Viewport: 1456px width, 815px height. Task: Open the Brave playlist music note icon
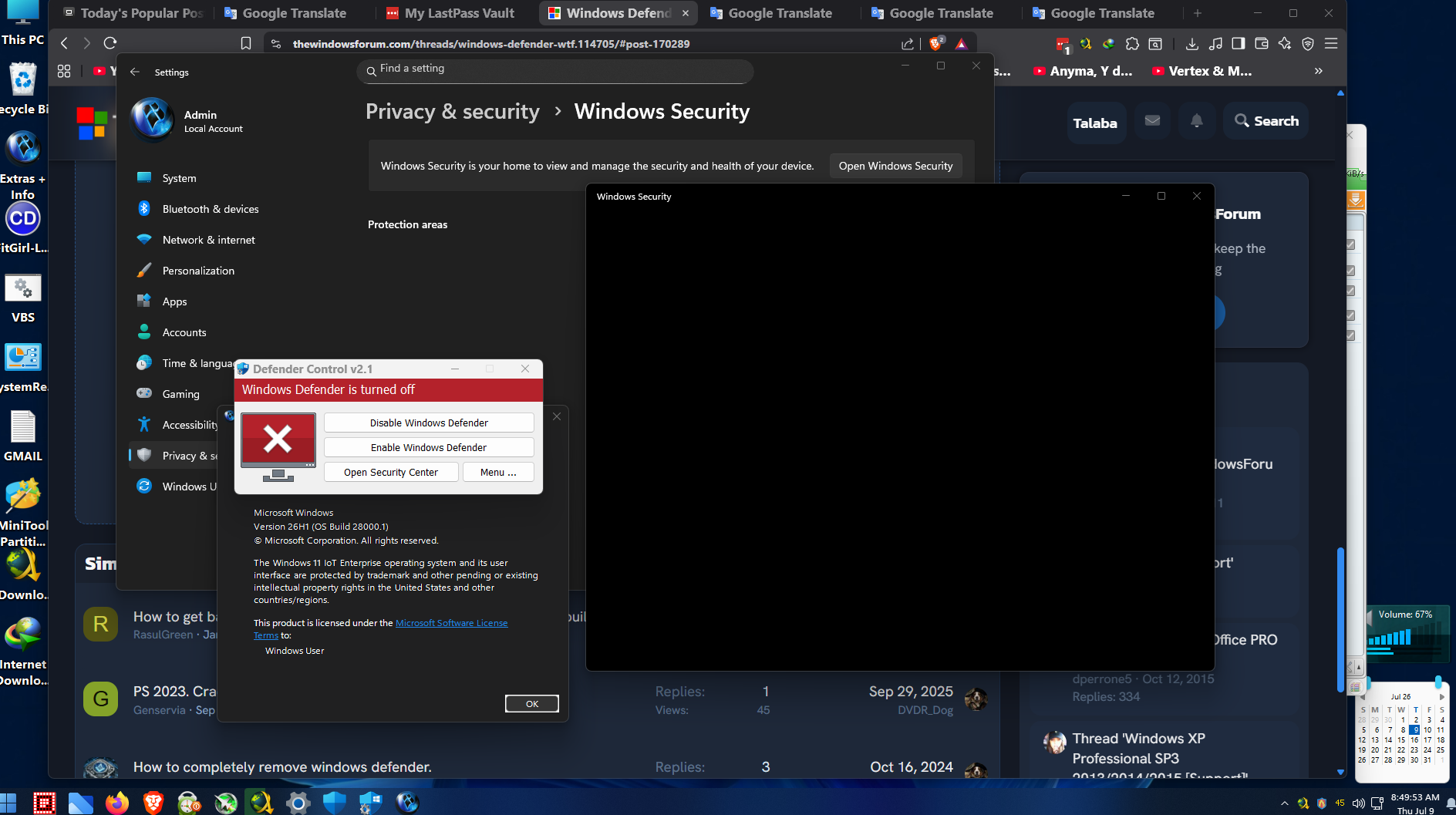click(x=1215, y=44)
